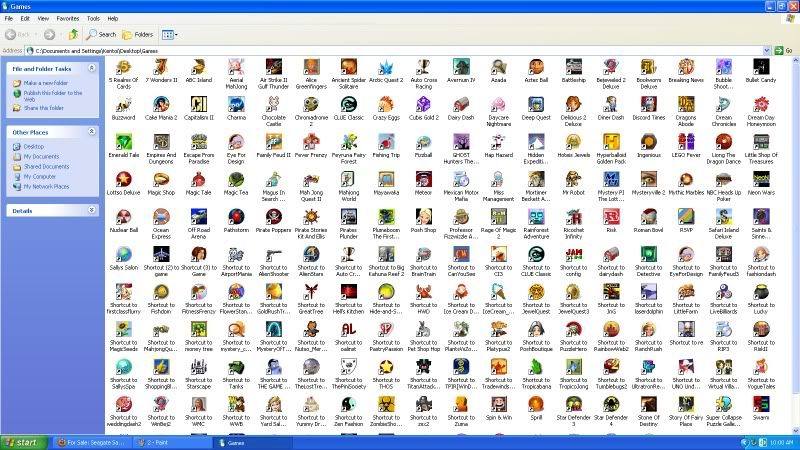This screenshot has width=800, height=450.
Task: Click the Spin & Win icon
Action: [x=498, y=405]
